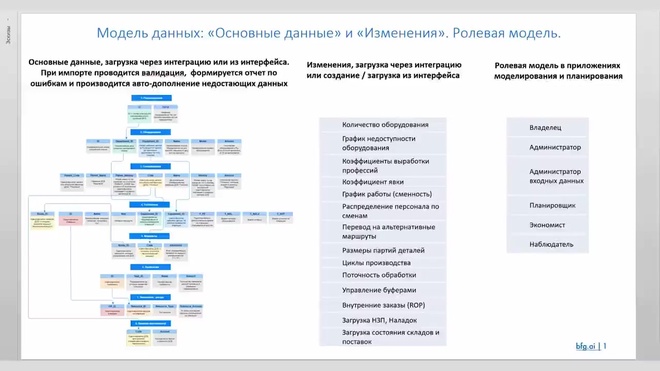Select 'Циклы производства' list row
660x371 pixels.
tap(383, 263)
